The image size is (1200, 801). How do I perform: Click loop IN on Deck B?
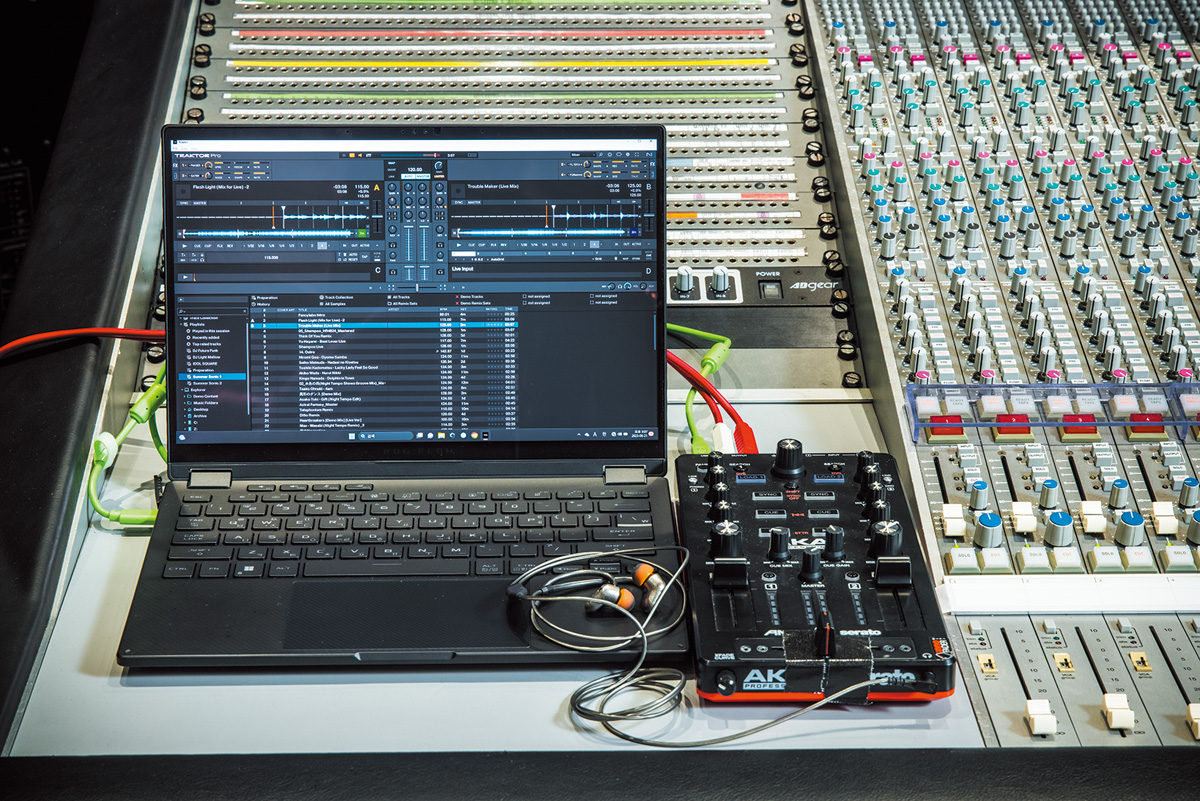pyautogui.click(x=616, y=244)
